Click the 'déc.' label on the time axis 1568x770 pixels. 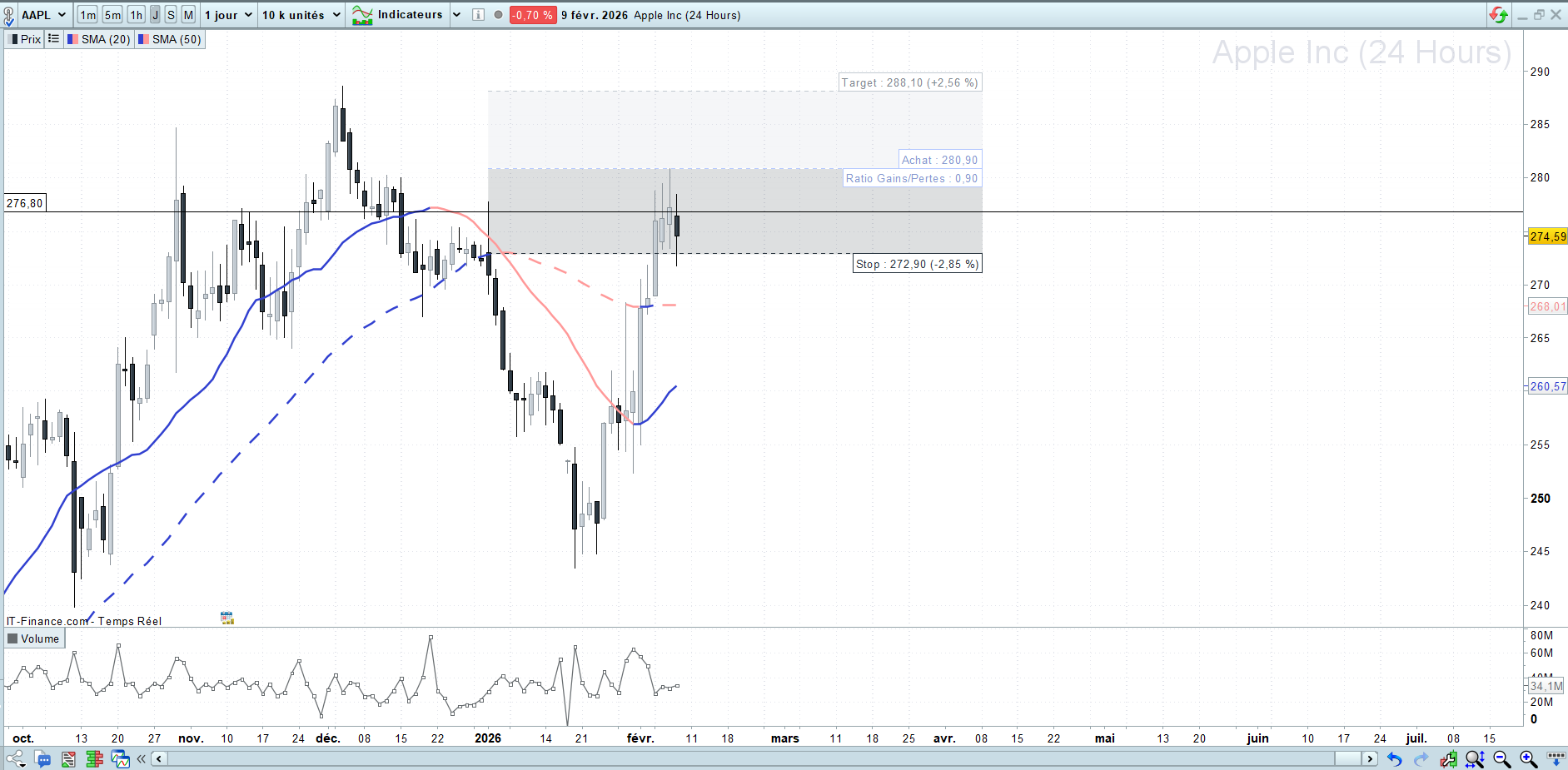point(328,738)
